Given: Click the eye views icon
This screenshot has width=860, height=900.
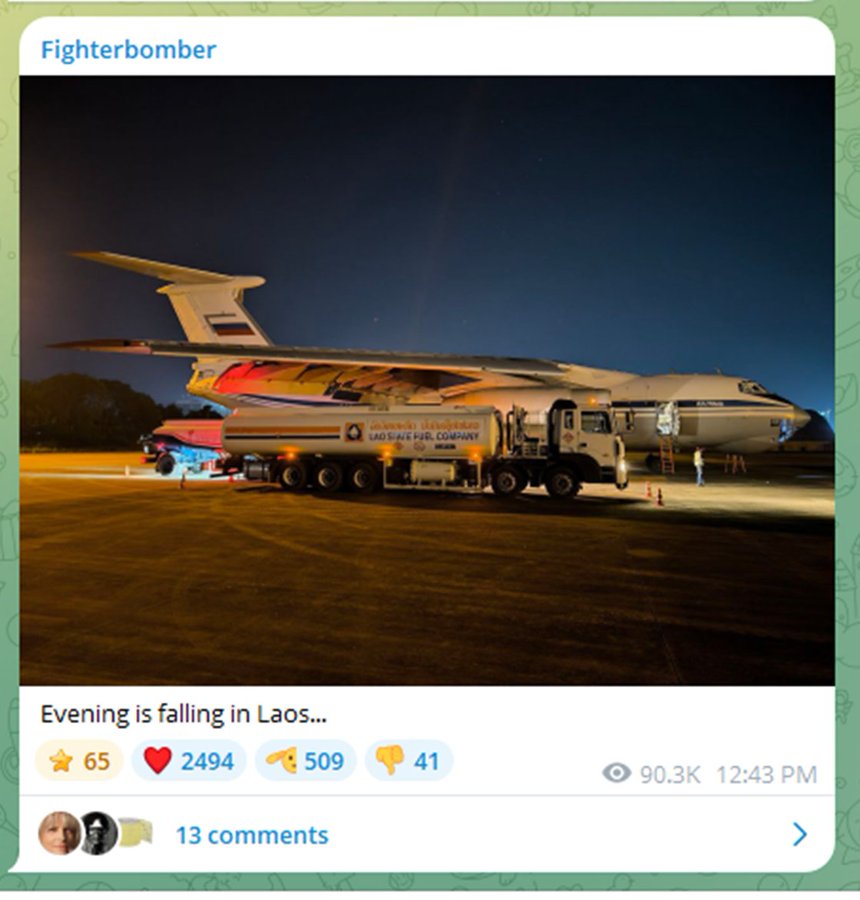Looking at the screenshot, I should [617, 774].
